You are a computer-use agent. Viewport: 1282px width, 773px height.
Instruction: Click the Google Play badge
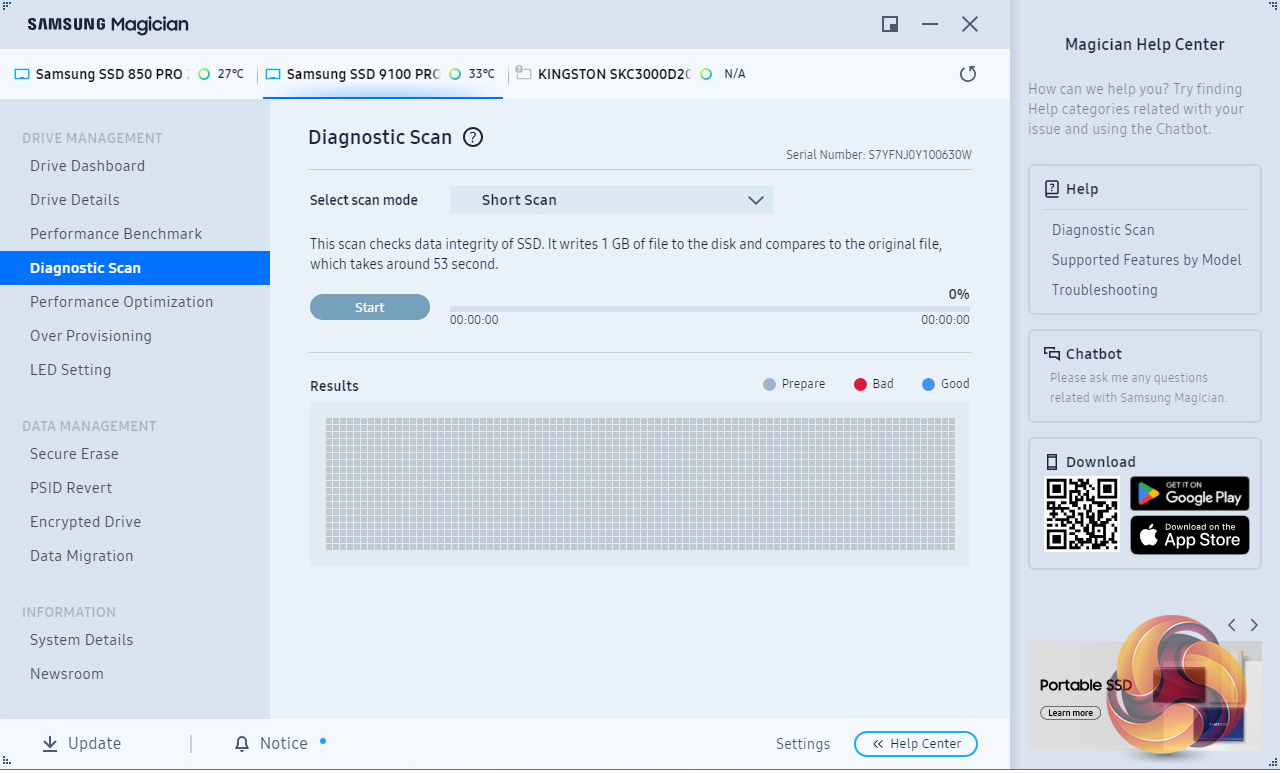[x=1190, y=494]
